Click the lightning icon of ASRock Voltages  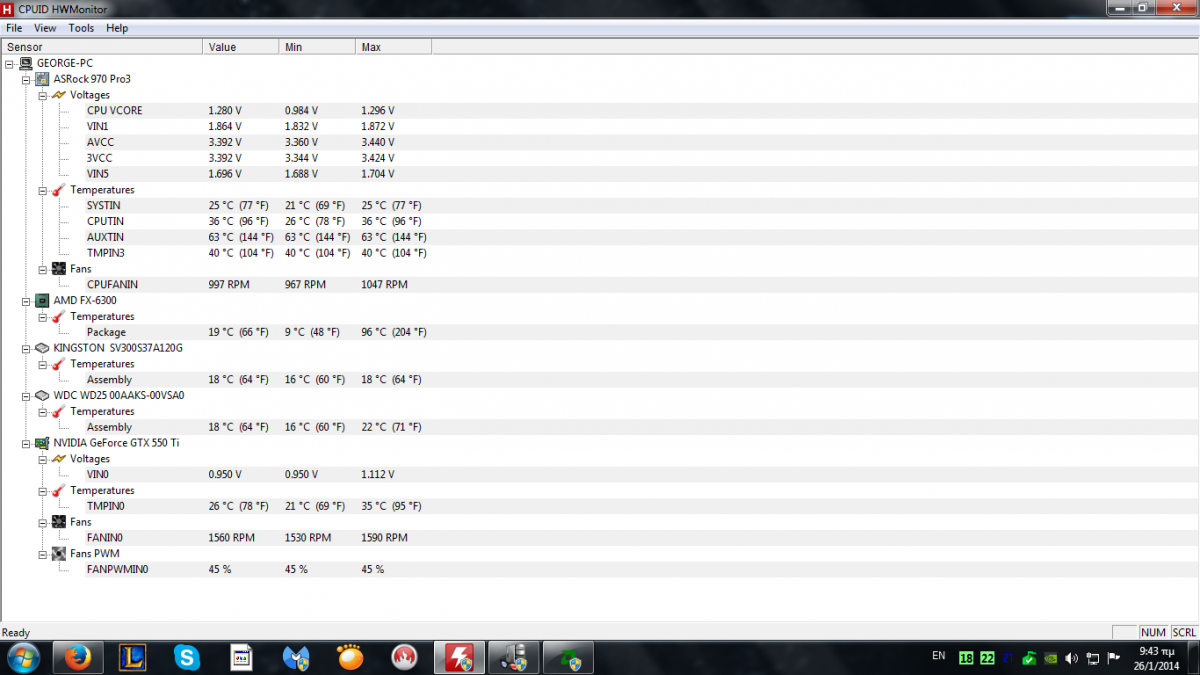click(x=58, y=95)
